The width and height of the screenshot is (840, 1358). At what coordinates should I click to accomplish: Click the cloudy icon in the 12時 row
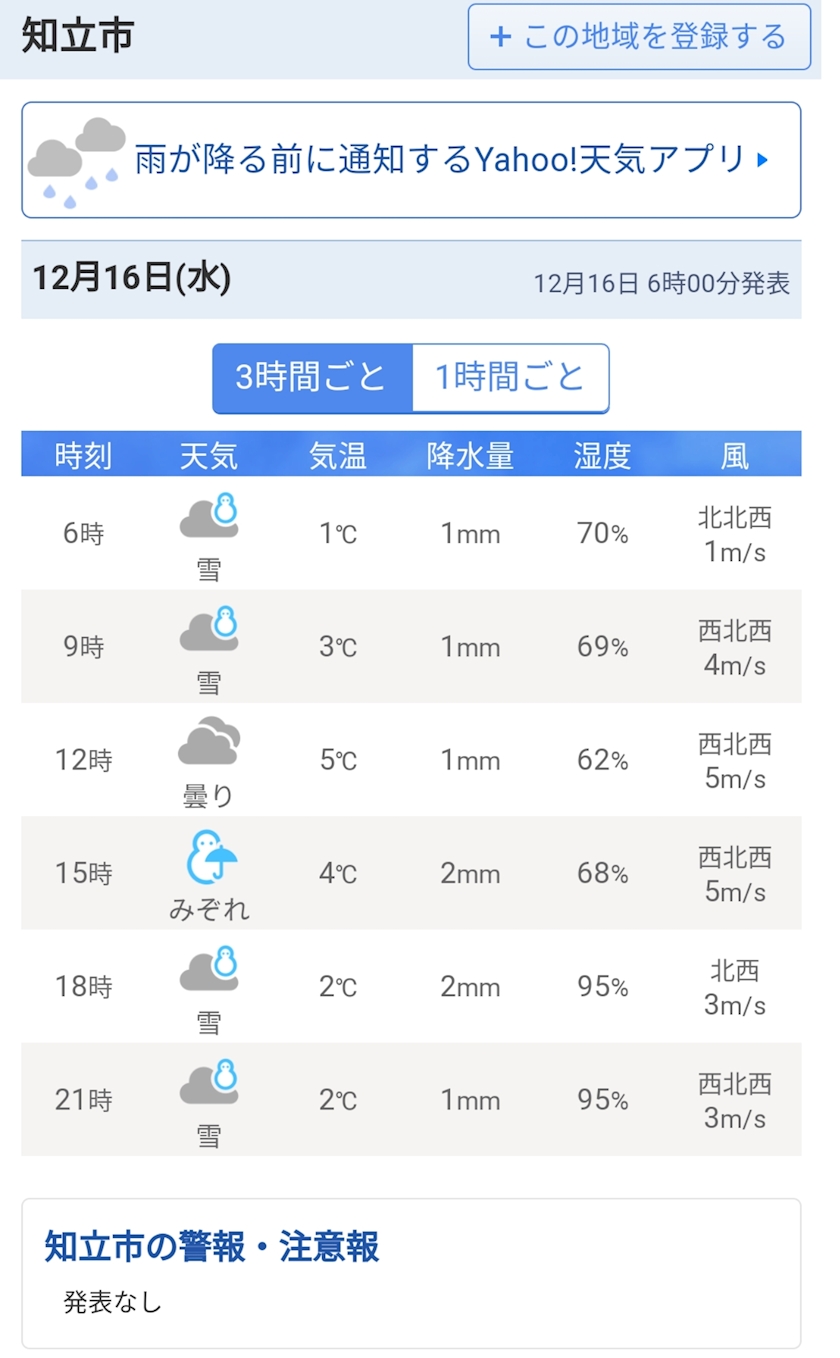(x=210, y=742)
